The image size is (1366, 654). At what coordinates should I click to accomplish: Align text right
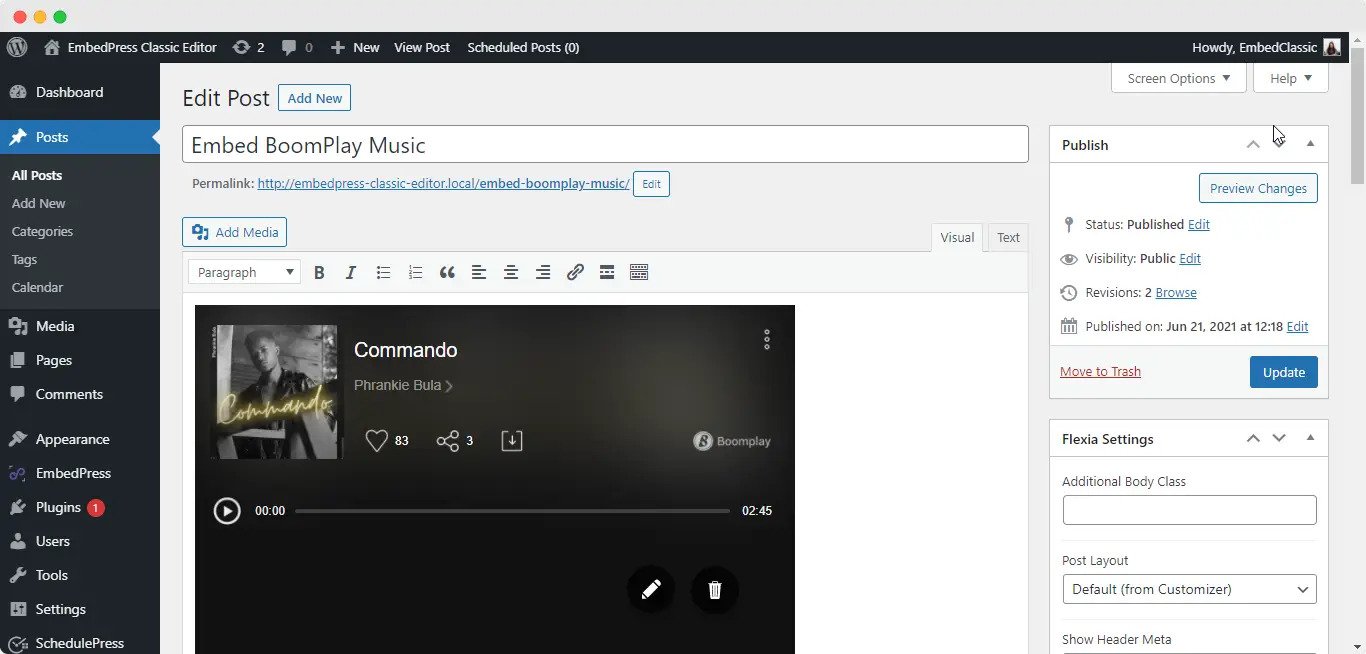click(x=543, y=272)
